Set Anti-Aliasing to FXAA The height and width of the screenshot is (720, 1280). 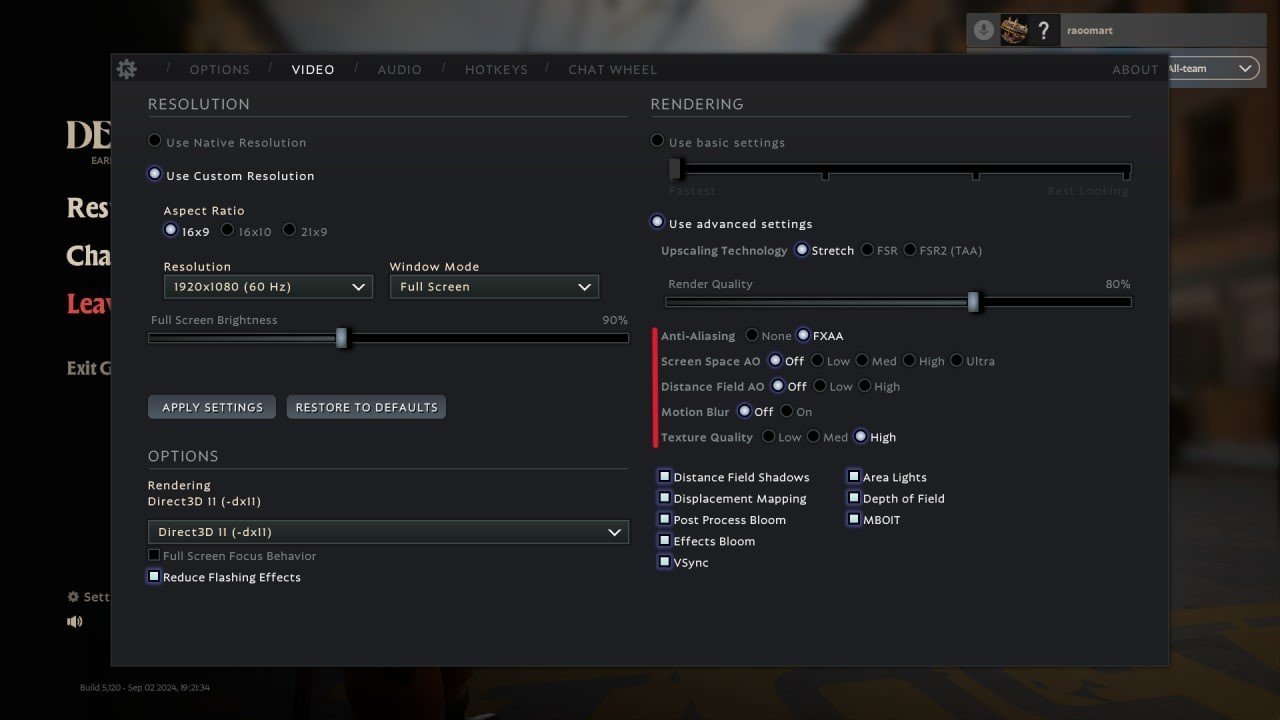pyautogui.click(x=803, y=335)
